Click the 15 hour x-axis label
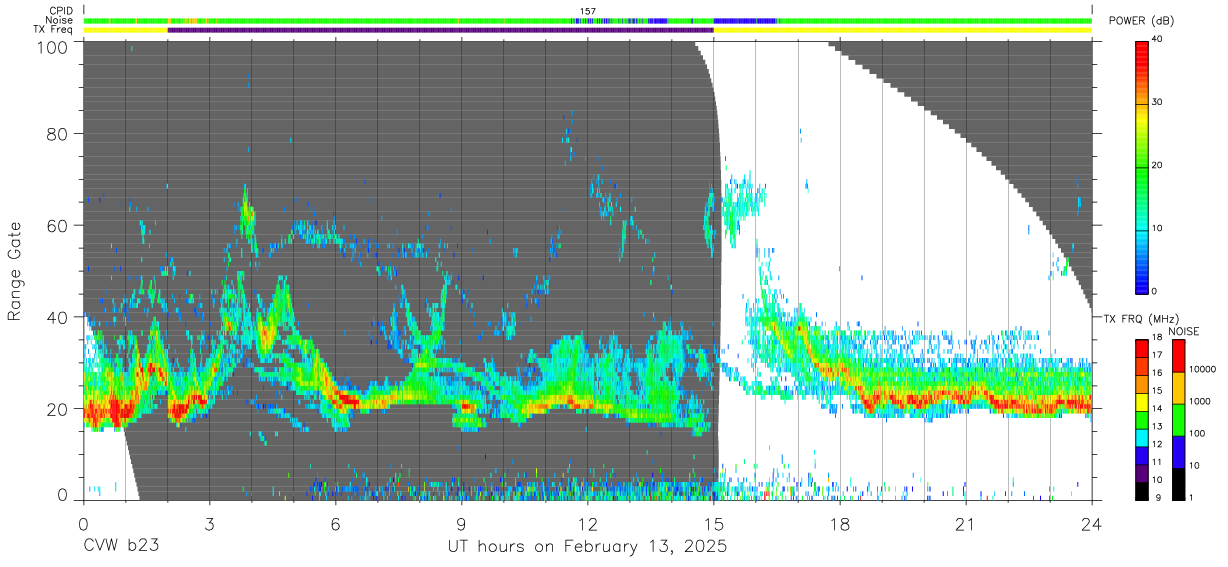 pos(714,524)
